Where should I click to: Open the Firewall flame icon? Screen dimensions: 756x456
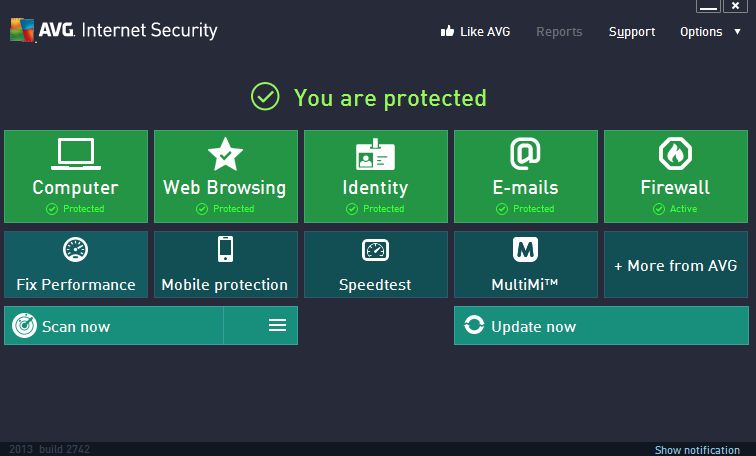pos(675,154)
